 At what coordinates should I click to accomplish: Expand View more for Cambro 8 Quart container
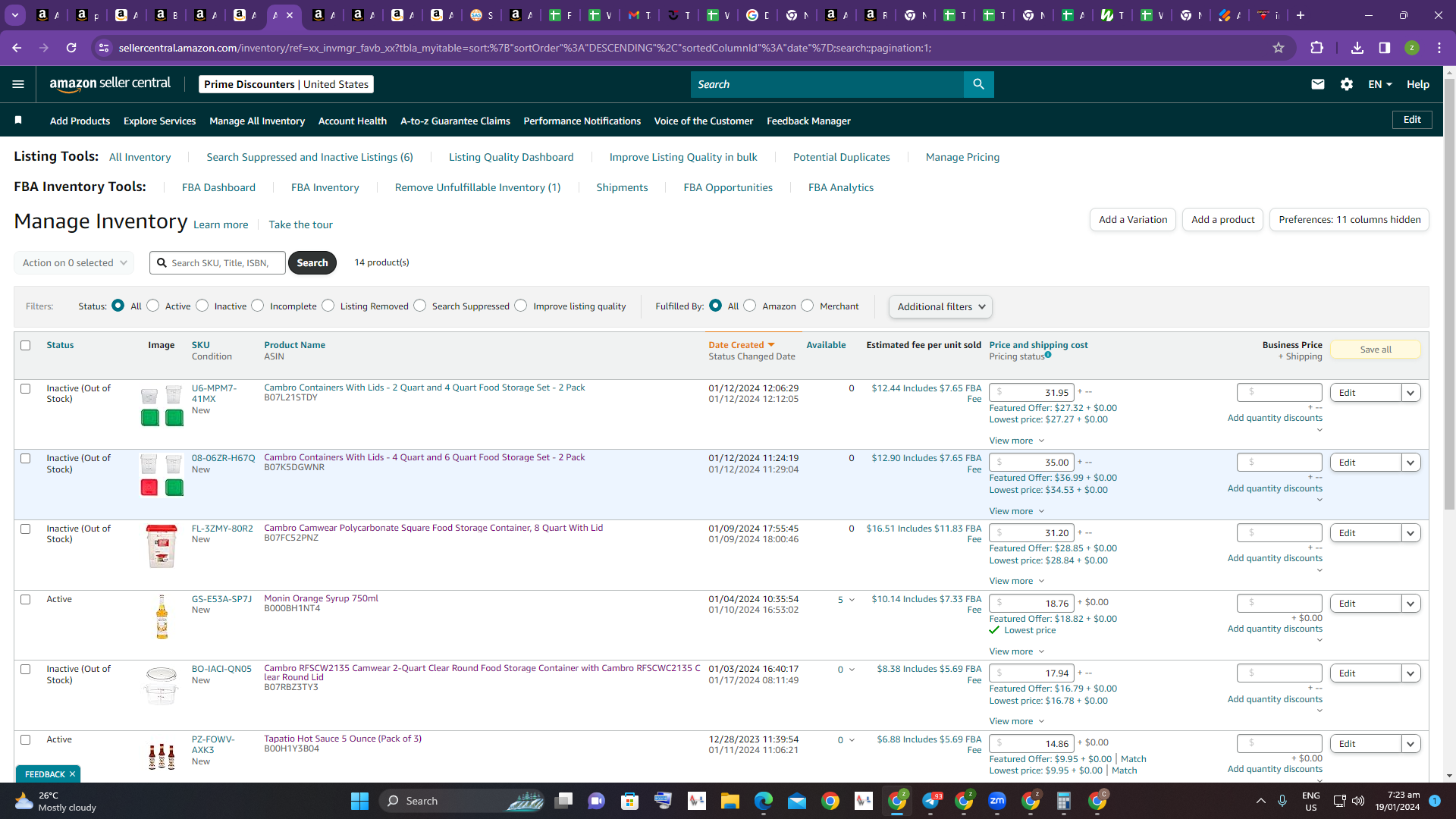(x=1016, y=581)
